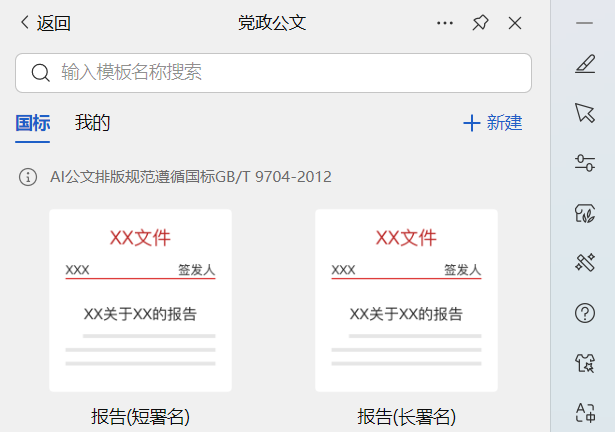615x432 pixels.
Task: Collapse the sidebar with the dash icon
Action: click(584, 23)
